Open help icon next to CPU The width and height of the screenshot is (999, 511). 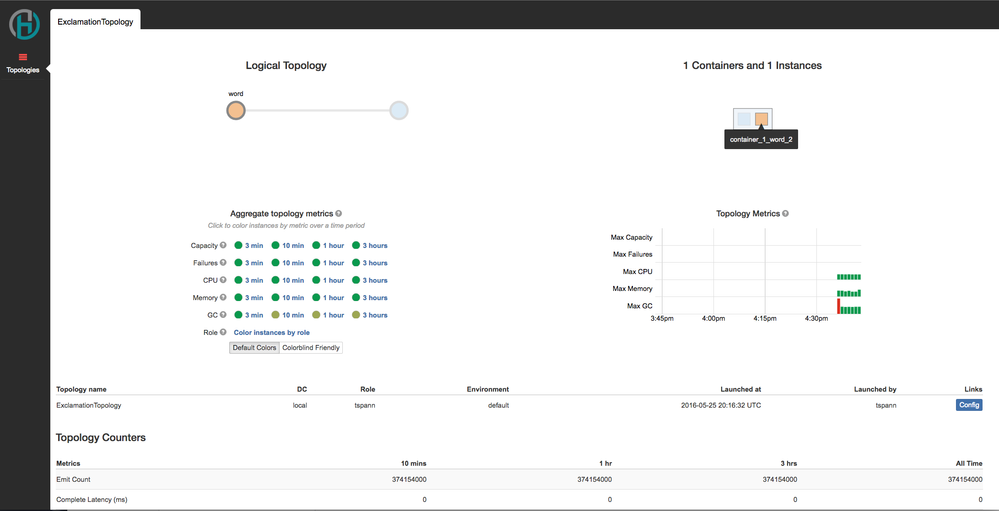click(x=224, y=280)
